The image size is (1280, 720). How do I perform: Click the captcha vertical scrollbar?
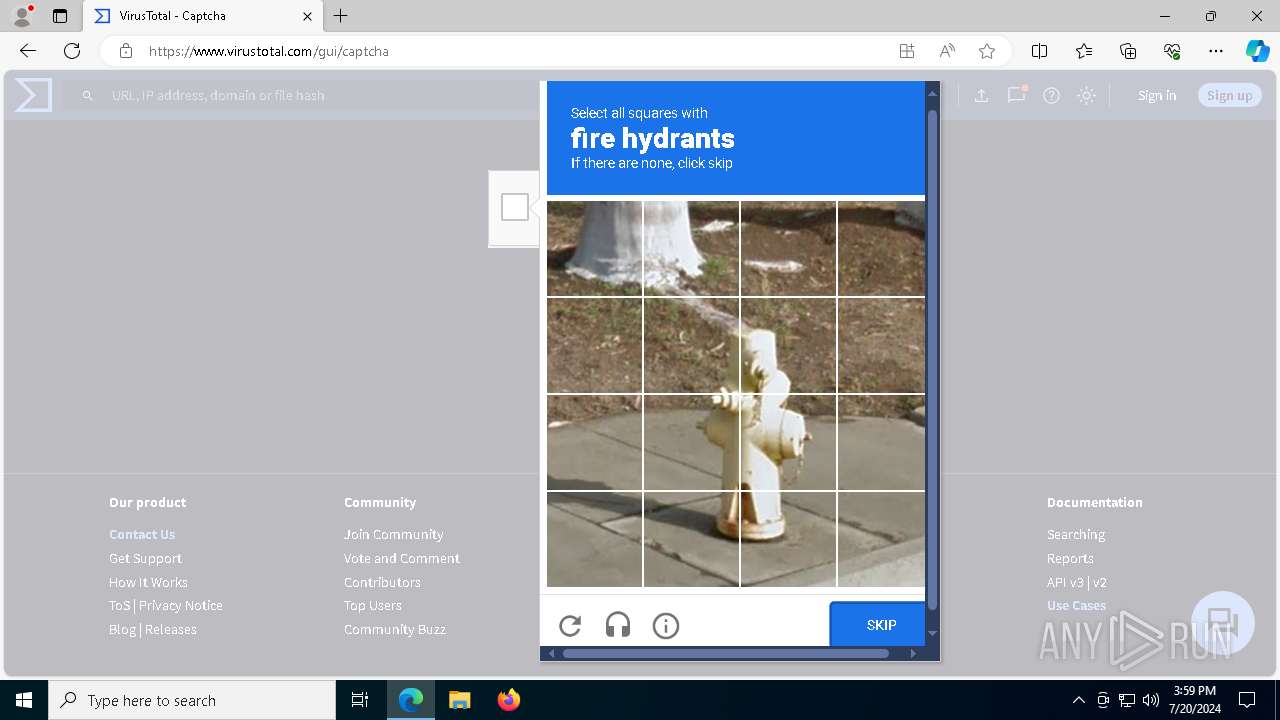tap(932, 360)
